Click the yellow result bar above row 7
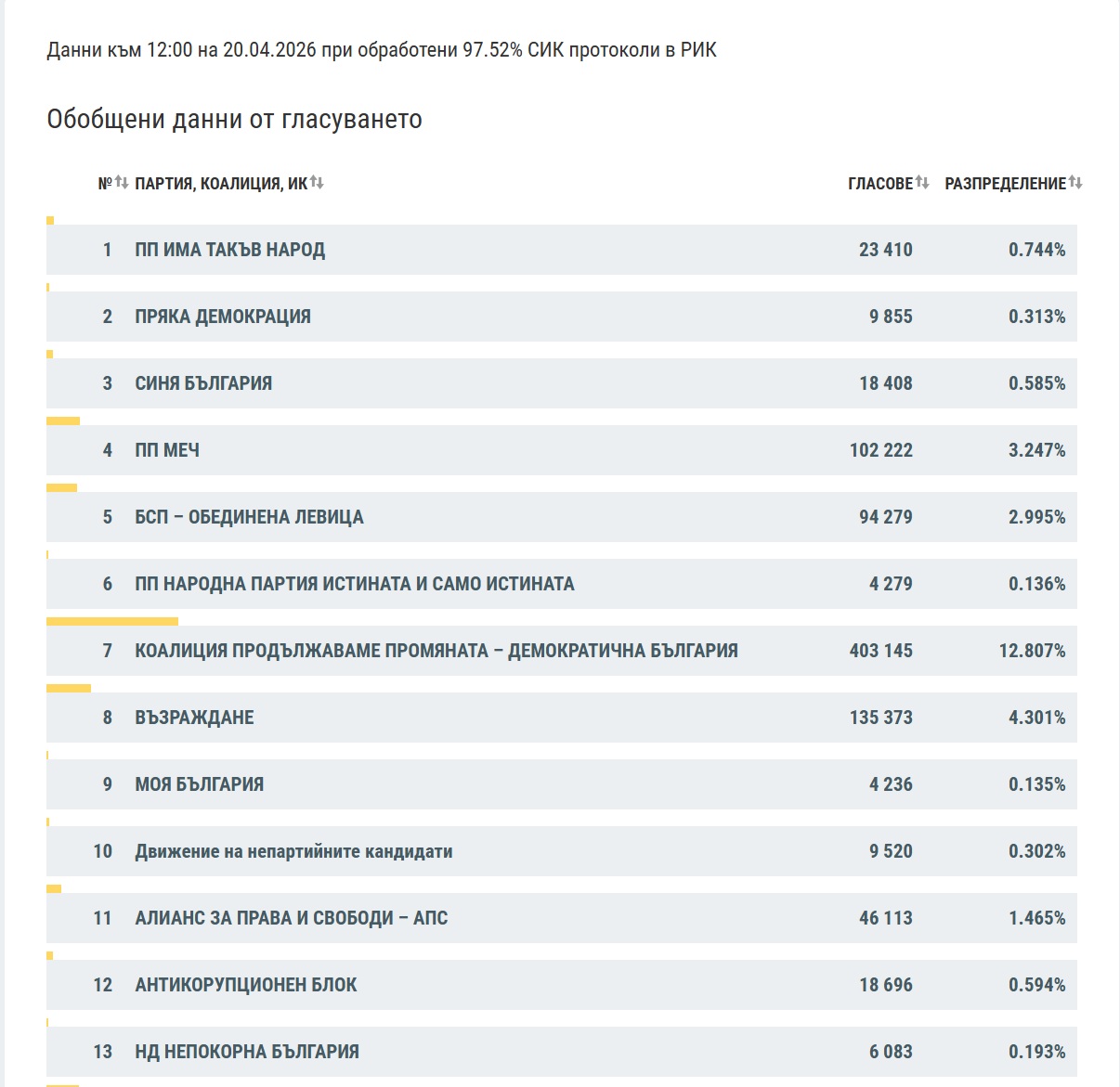The height and width of the screenshot is (1087, 1120). coord(111,621)
